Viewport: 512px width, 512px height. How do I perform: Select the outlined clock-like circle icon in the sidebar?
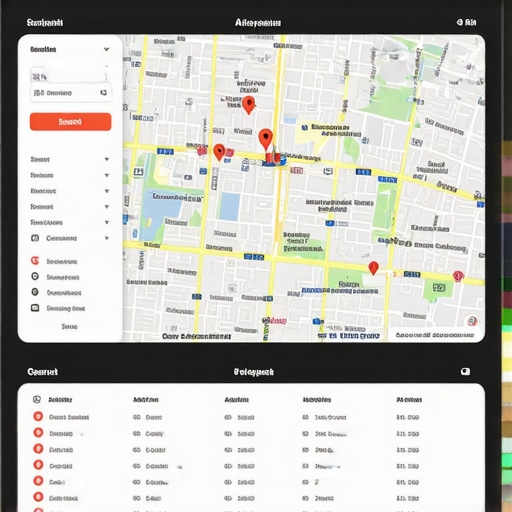point(35,276)
